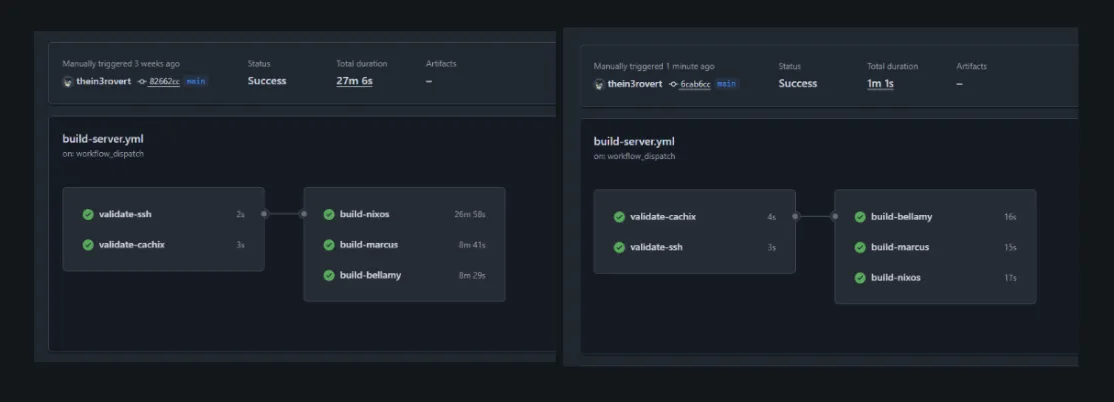
Task: Click green check beside validate-ssh 2s job
Action: pos(88,214)
